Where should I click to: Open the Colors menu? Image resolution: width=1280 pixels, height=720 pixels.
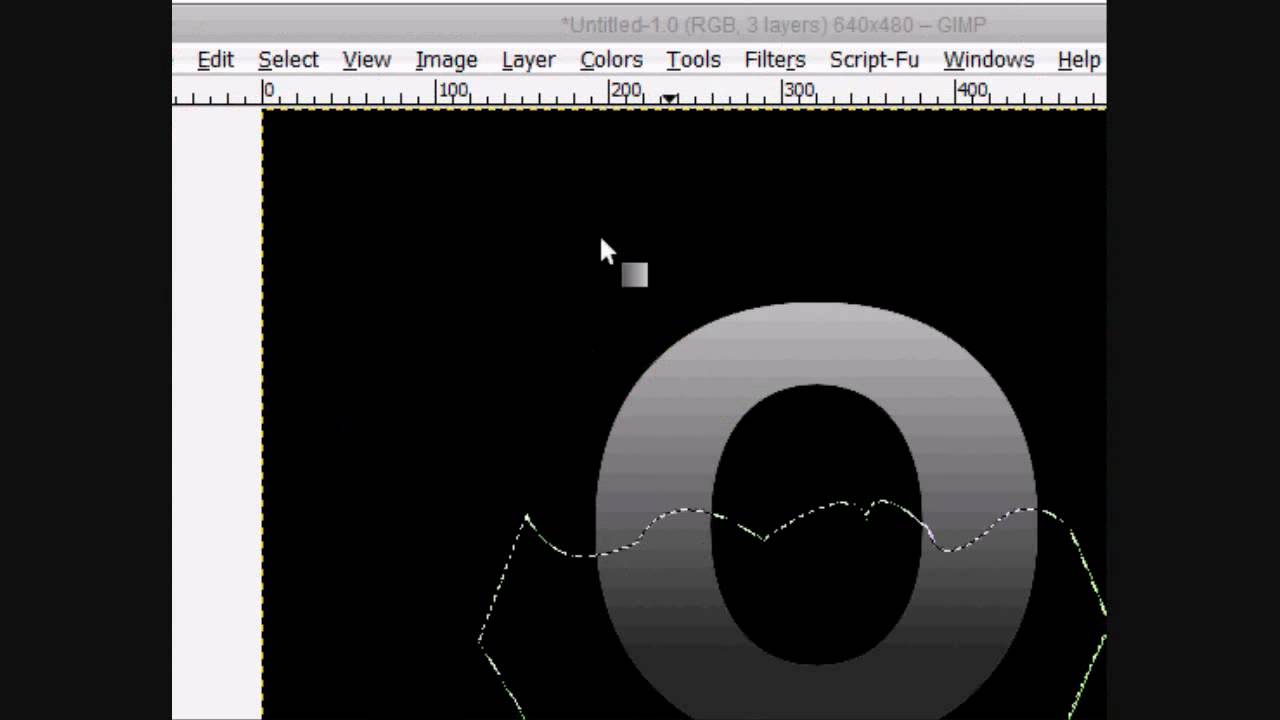coord(611,60)
